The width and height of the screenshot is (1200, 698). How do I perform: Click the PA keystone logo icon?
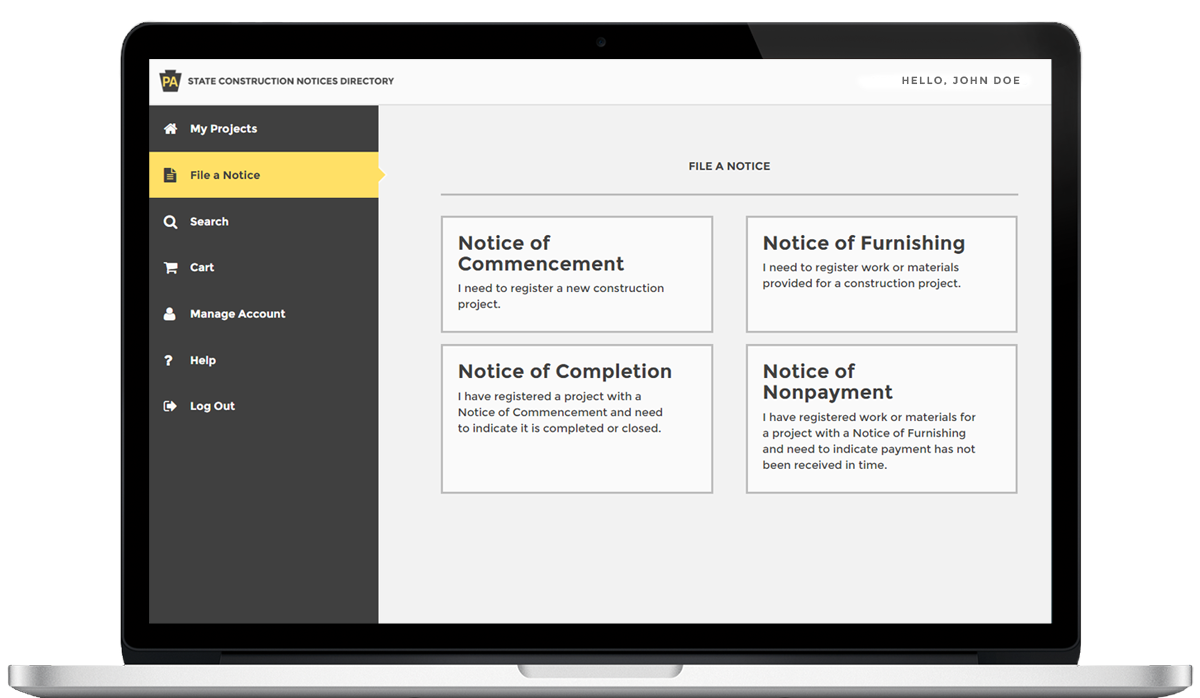(169, 81)
